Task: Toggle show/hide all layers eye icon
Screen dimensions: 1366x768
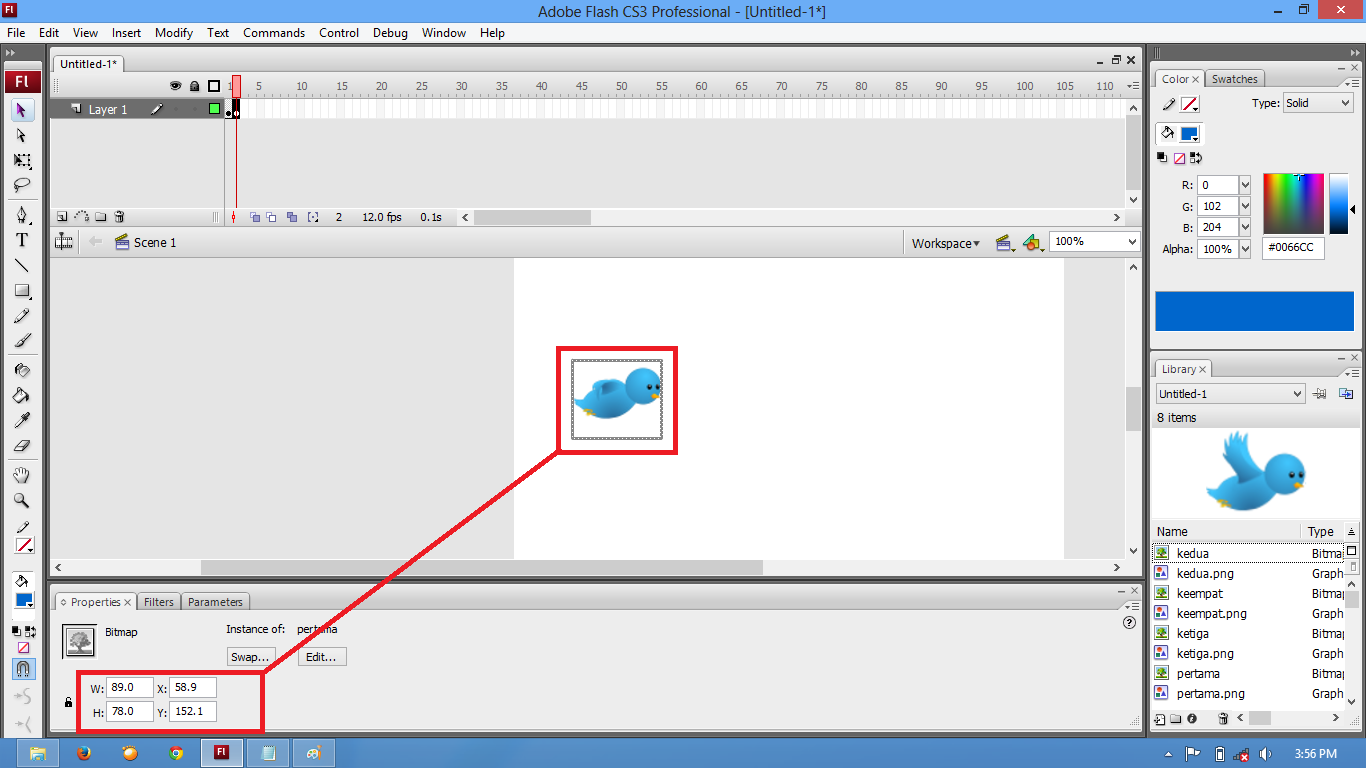Action: (176, 86)
